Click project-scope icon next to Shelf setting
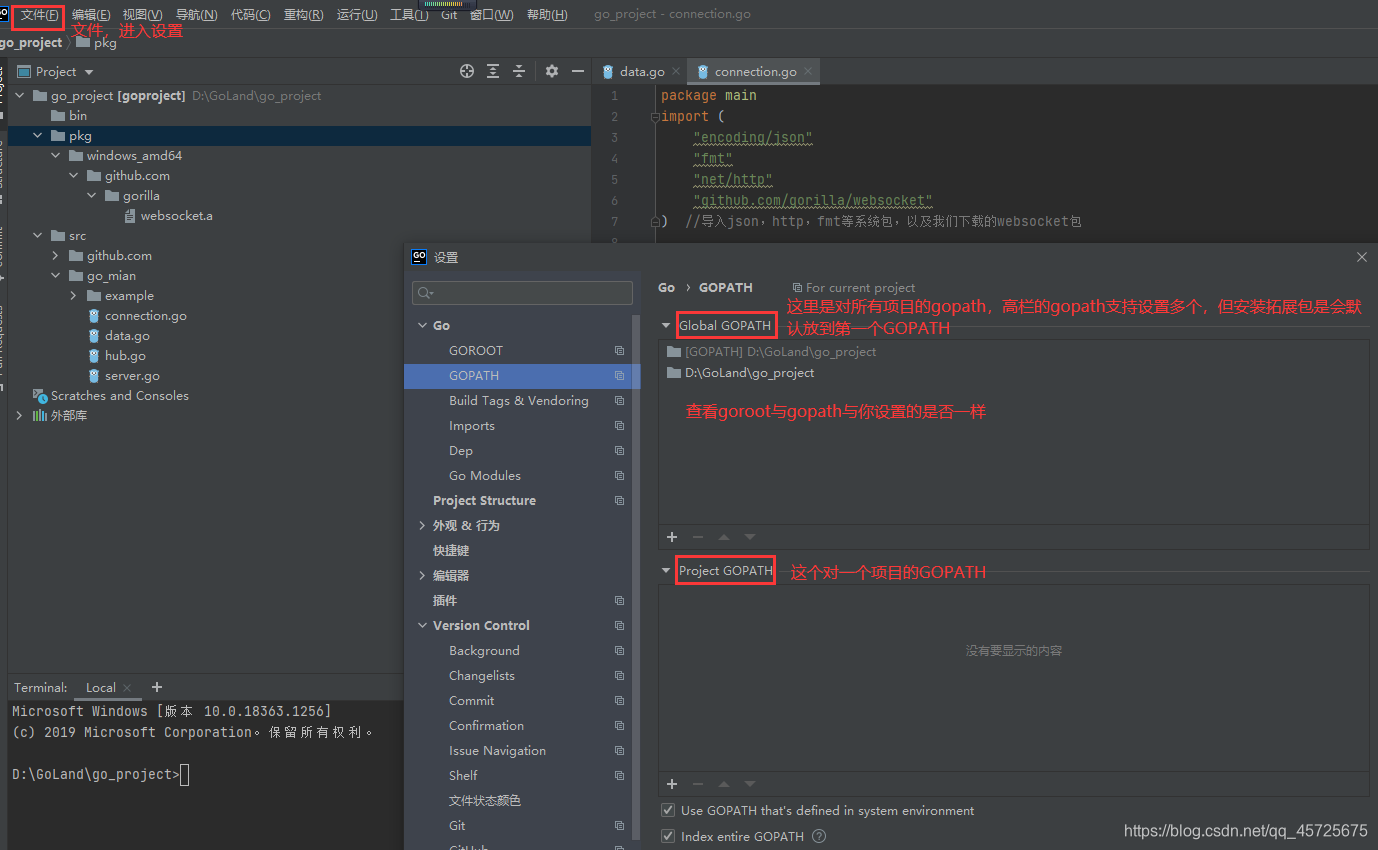The image size is (1378, 850). coord(619,776)
